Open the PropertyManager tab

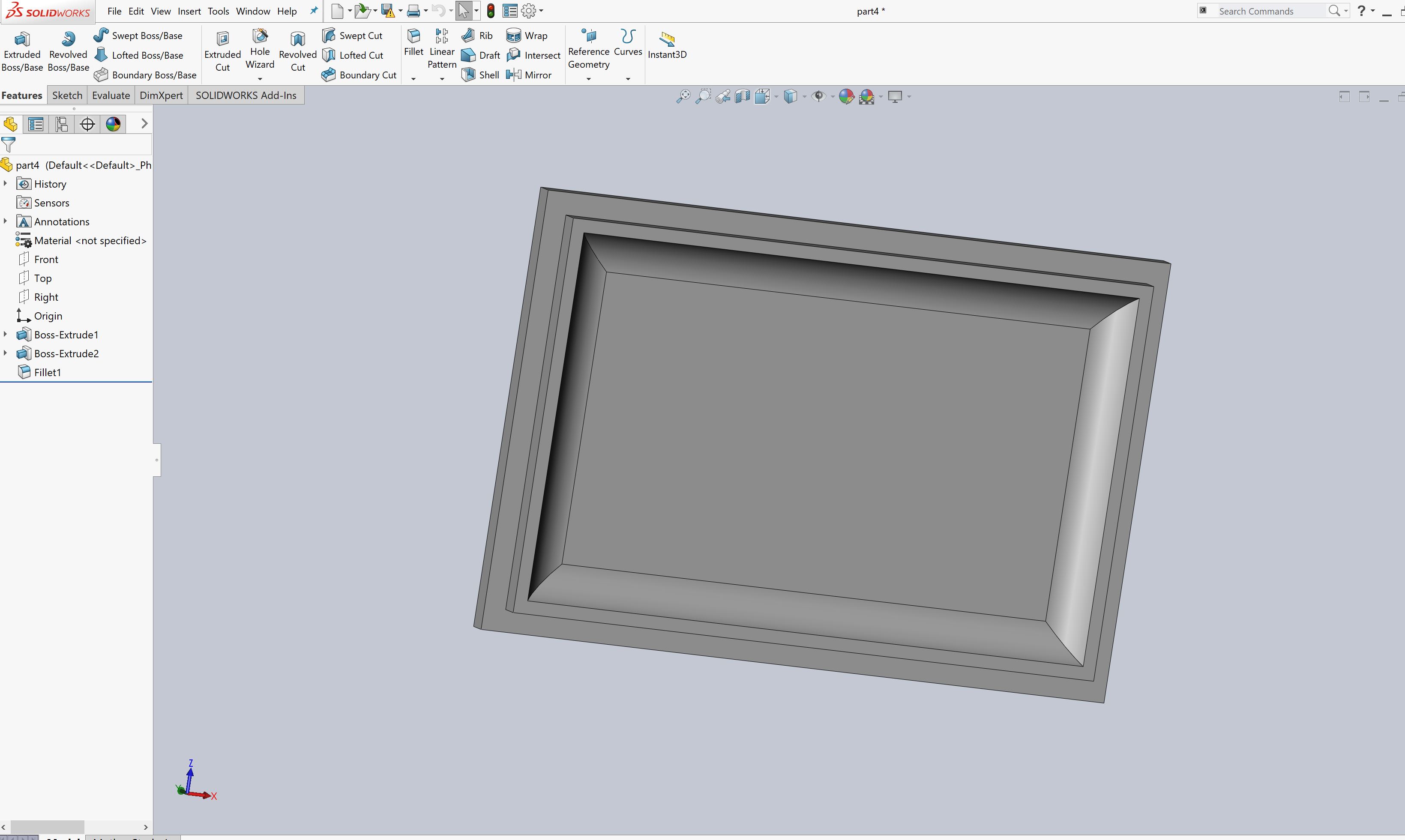pos(36,124)
